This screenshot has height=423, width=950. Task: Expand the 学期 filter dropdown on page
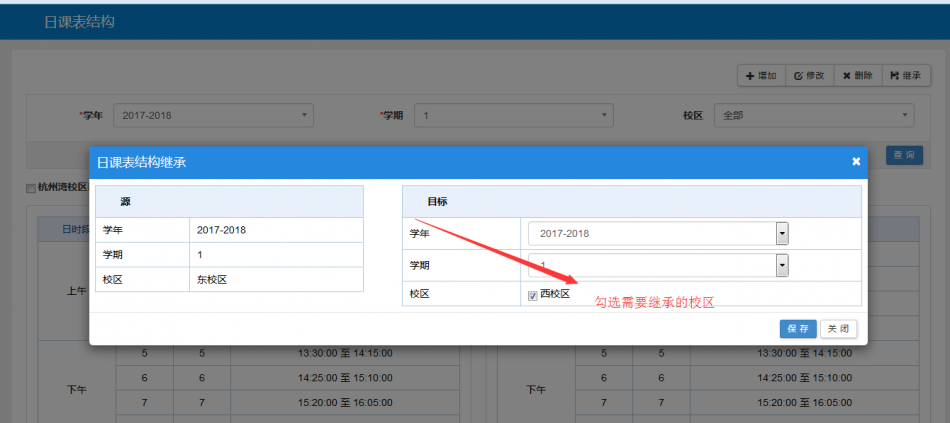[x=513, y=115]
